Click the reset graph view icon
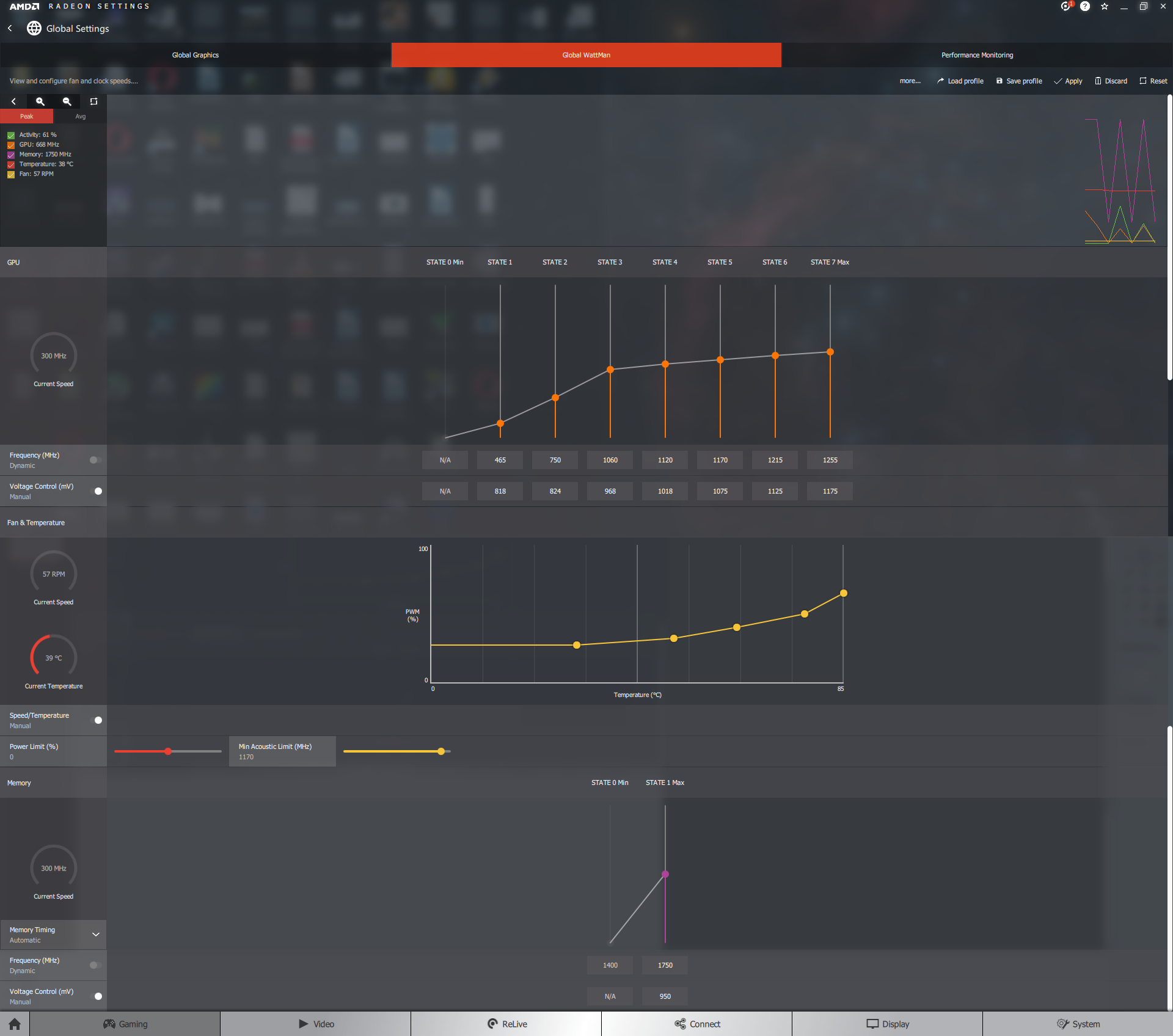This screenshot has height=1036, width=1173. (x=93, y=101)
